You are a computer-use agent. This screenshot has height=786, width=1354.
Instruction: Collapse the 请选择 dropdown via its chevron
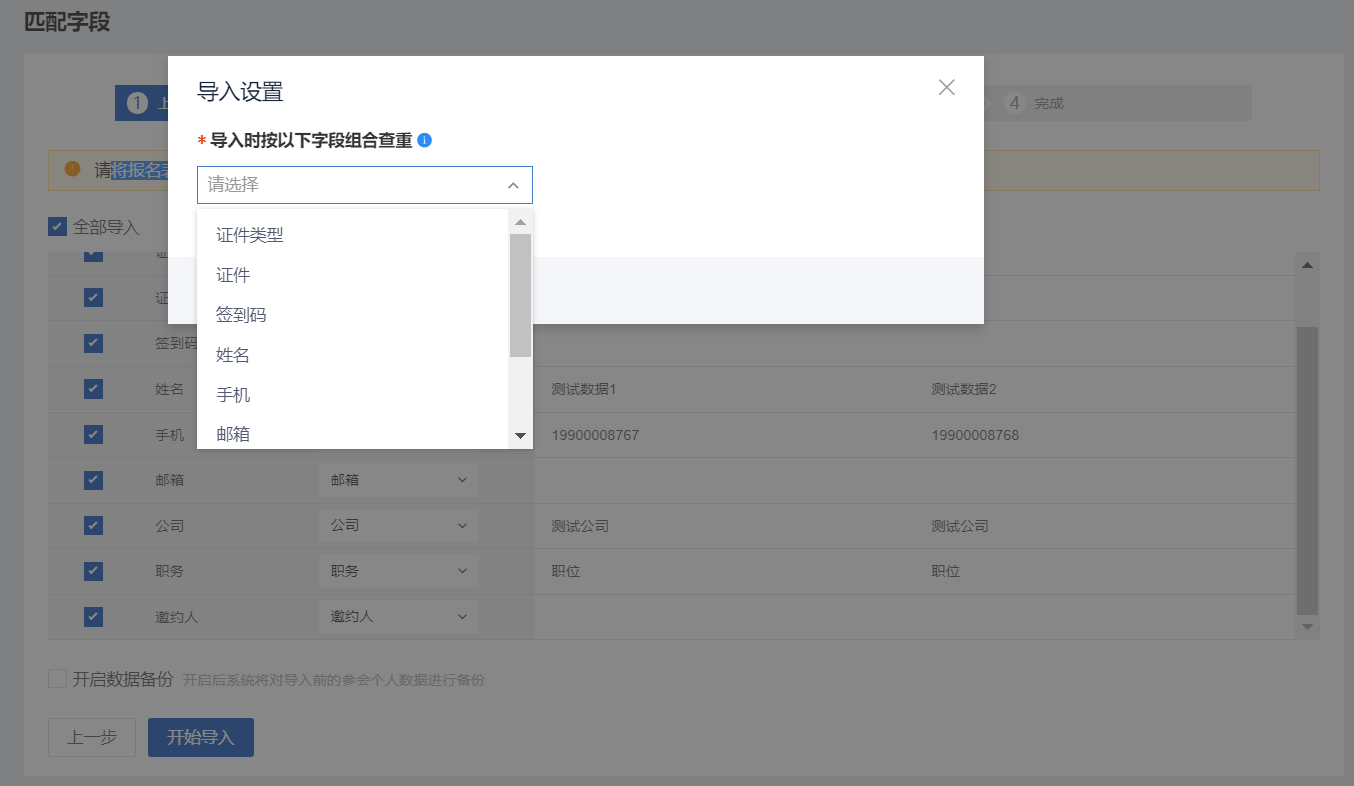pyautogui.click(x=513, y=185)
